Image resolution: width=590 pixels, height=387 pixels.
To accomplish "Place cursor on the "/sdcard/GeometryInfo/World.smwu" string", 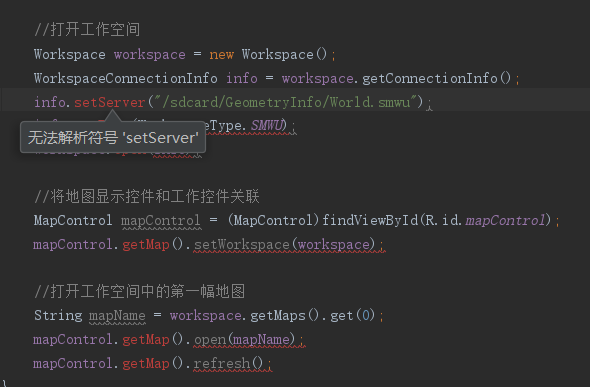I will point(286,102).
